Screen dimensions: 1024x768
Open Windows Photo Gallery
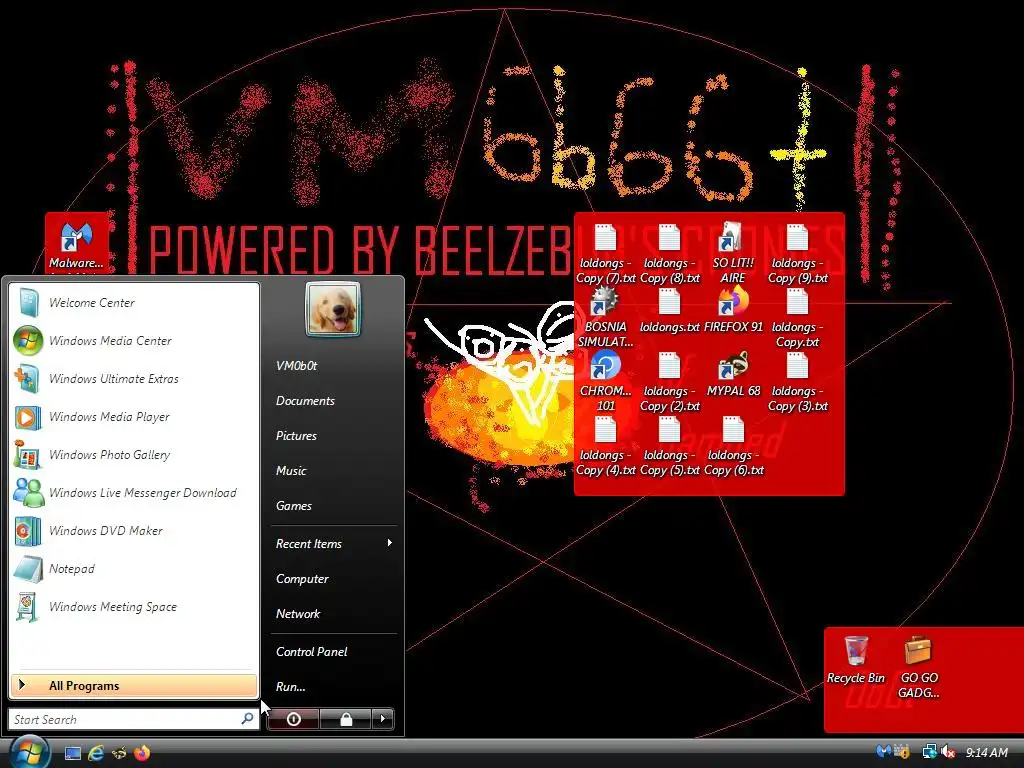(x=134, y=455)
